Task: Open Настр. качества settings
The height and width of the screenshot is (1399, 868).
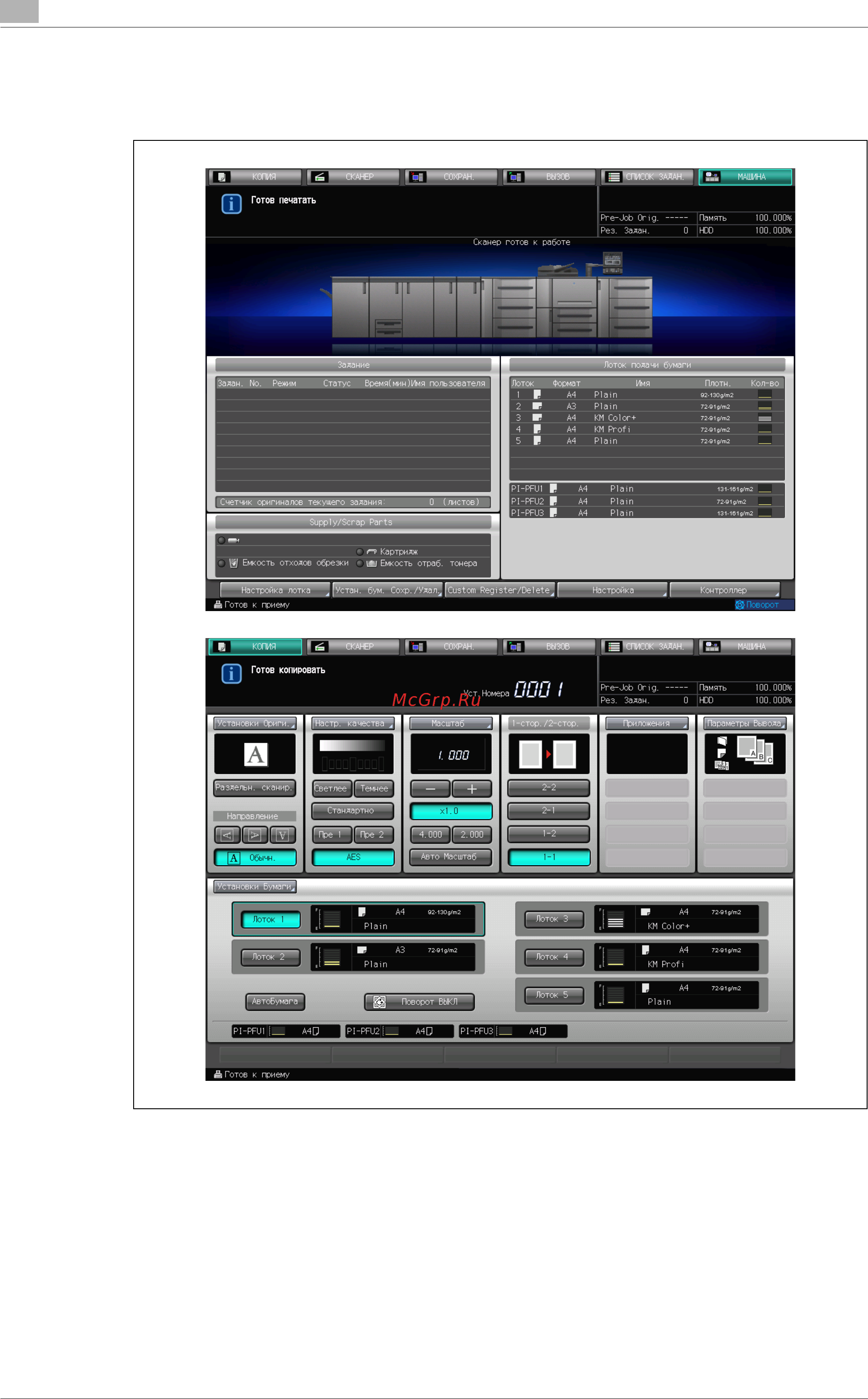Action: point(353,723)
